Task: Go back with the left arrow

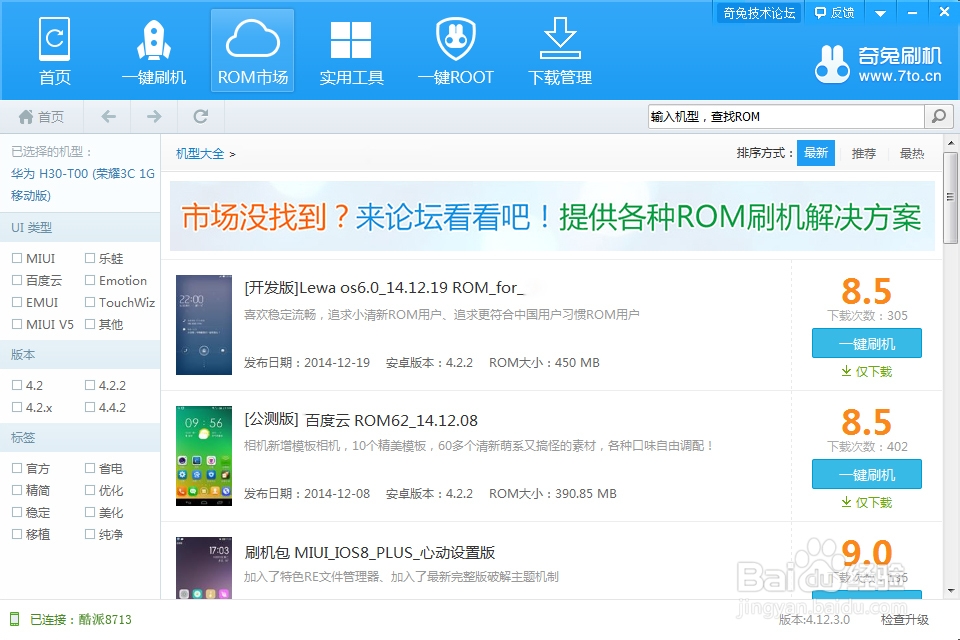Action: tap(108, 116)
